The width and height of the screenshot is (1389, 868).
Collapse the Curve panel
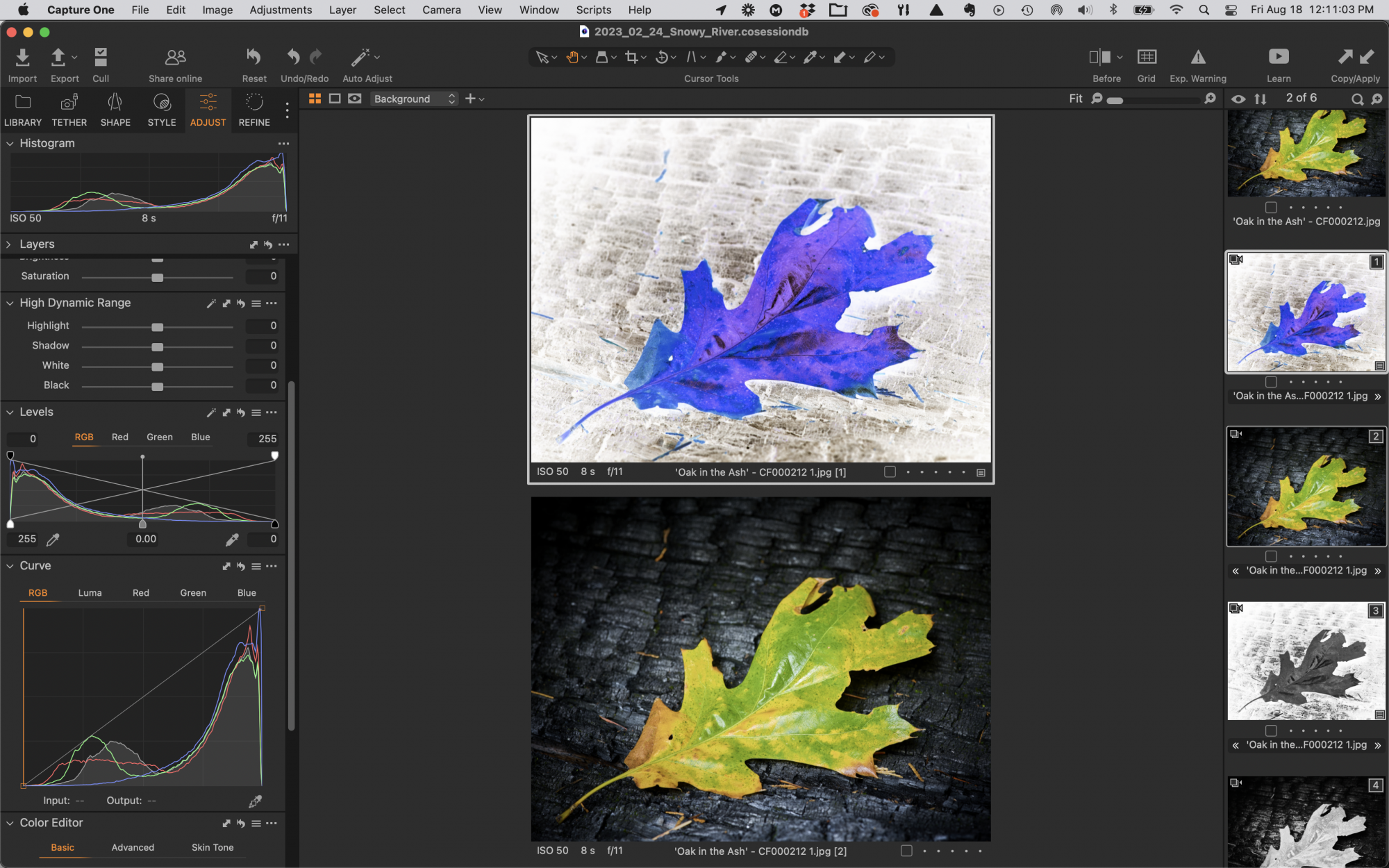(10, 567)
